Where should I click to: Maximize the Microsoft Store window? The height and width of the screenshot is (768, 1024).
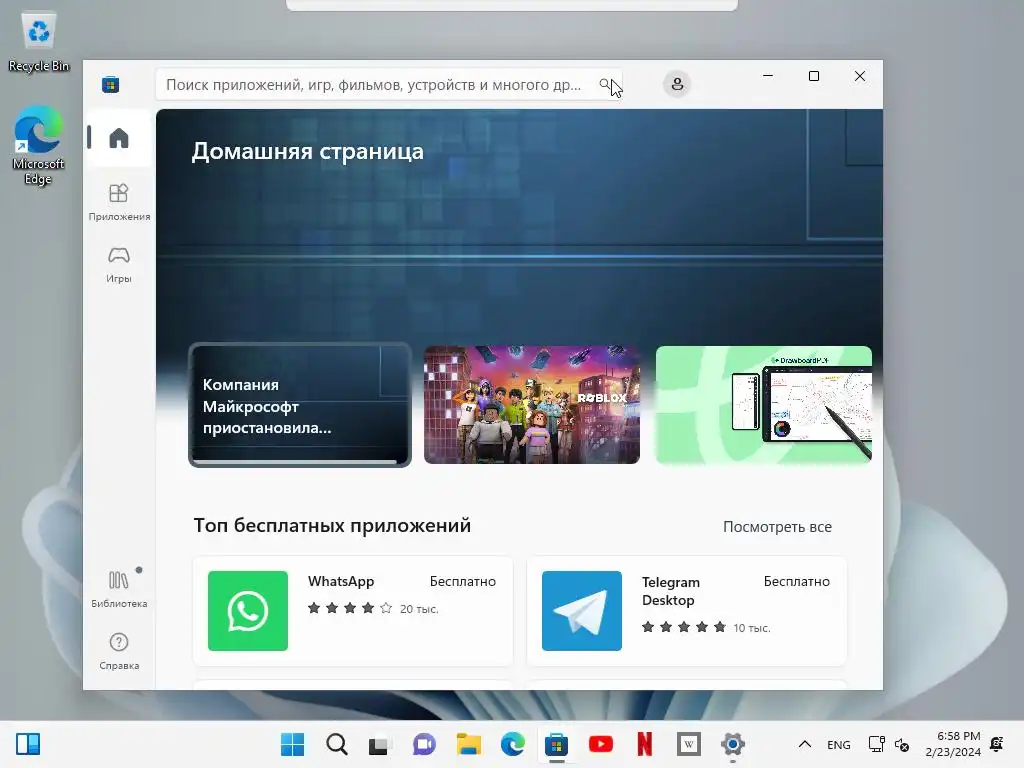pyautogui.click(x=814, y=76)
